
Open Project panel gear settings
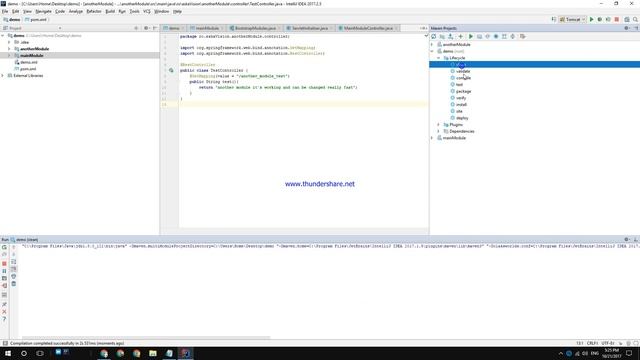click(146, 28)
